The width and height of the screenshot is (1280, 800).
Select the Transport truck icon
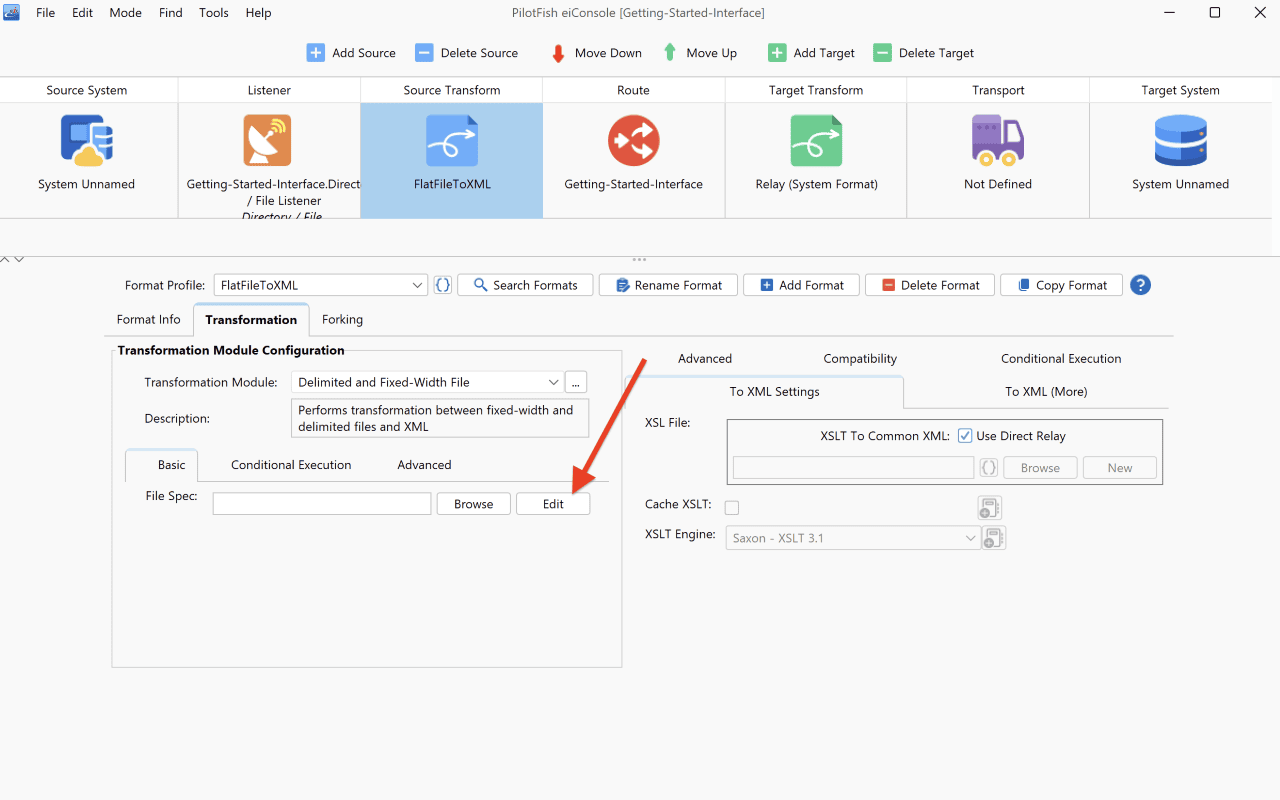point(998,140)
